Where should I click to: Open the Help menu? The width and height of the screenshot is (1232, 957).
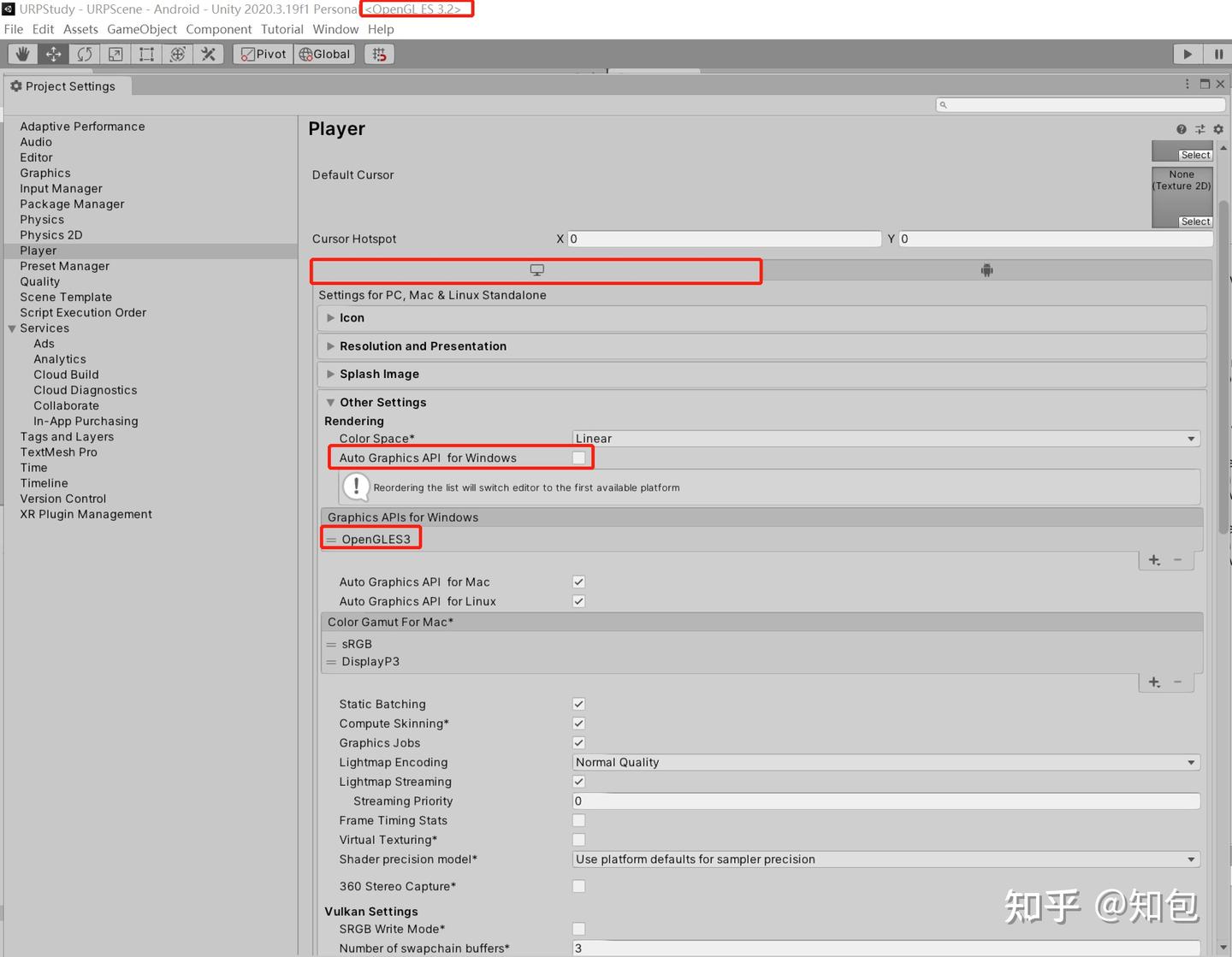[x=381, y=29]
